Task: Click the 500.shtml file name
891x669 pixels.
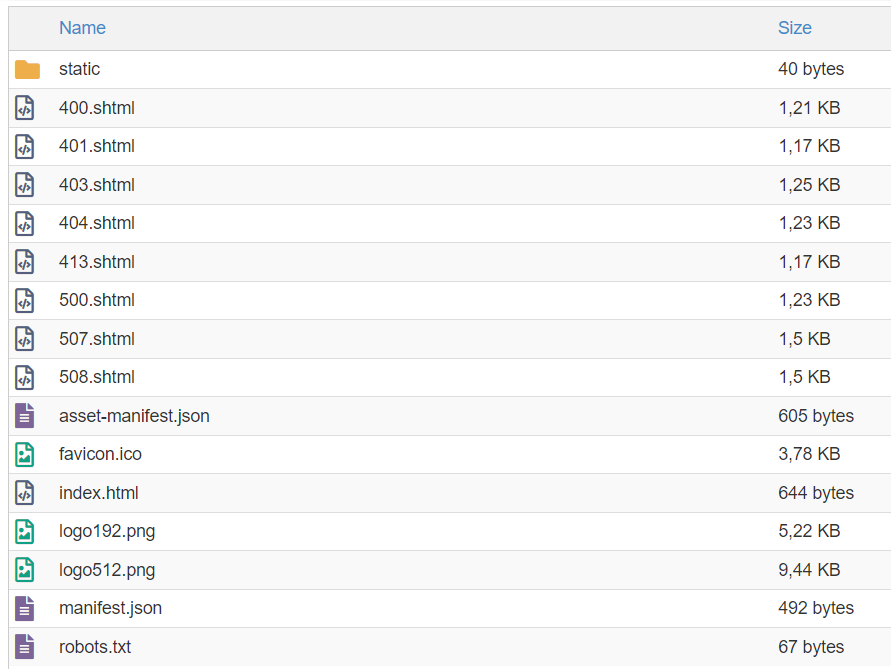Action: [97, 300]
